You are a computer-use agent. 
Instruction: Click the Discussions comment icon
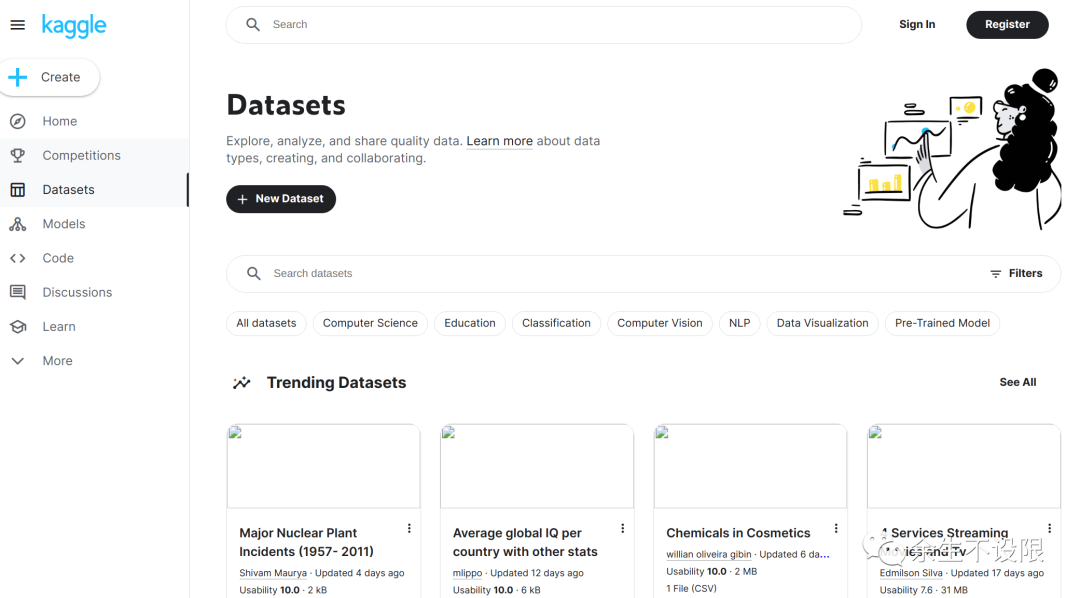18,292
